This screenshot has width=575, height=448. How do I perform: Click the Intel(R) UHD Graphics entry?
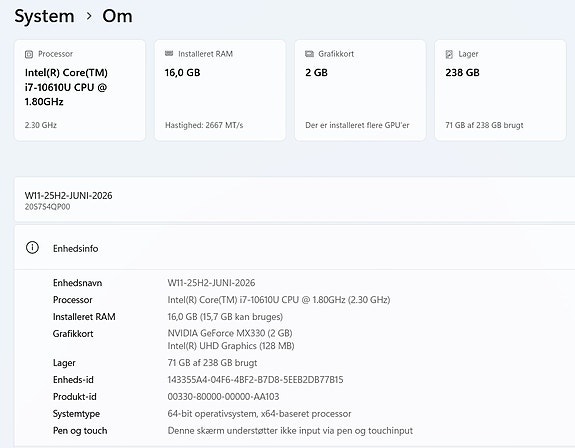coord(231,346)
